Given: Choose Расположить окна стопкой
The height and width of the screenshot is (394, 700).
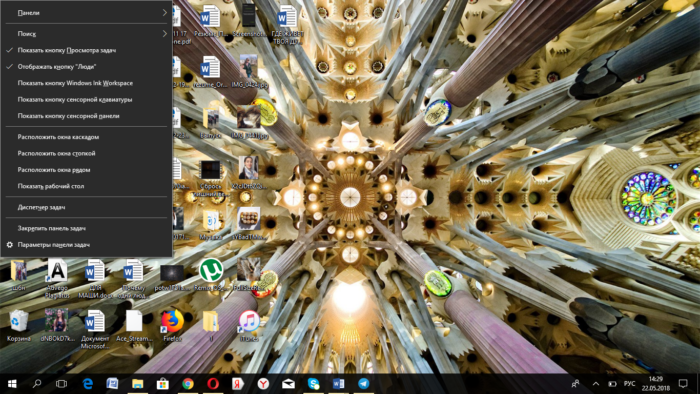Looking at the screenshot, I should point(87,153).
